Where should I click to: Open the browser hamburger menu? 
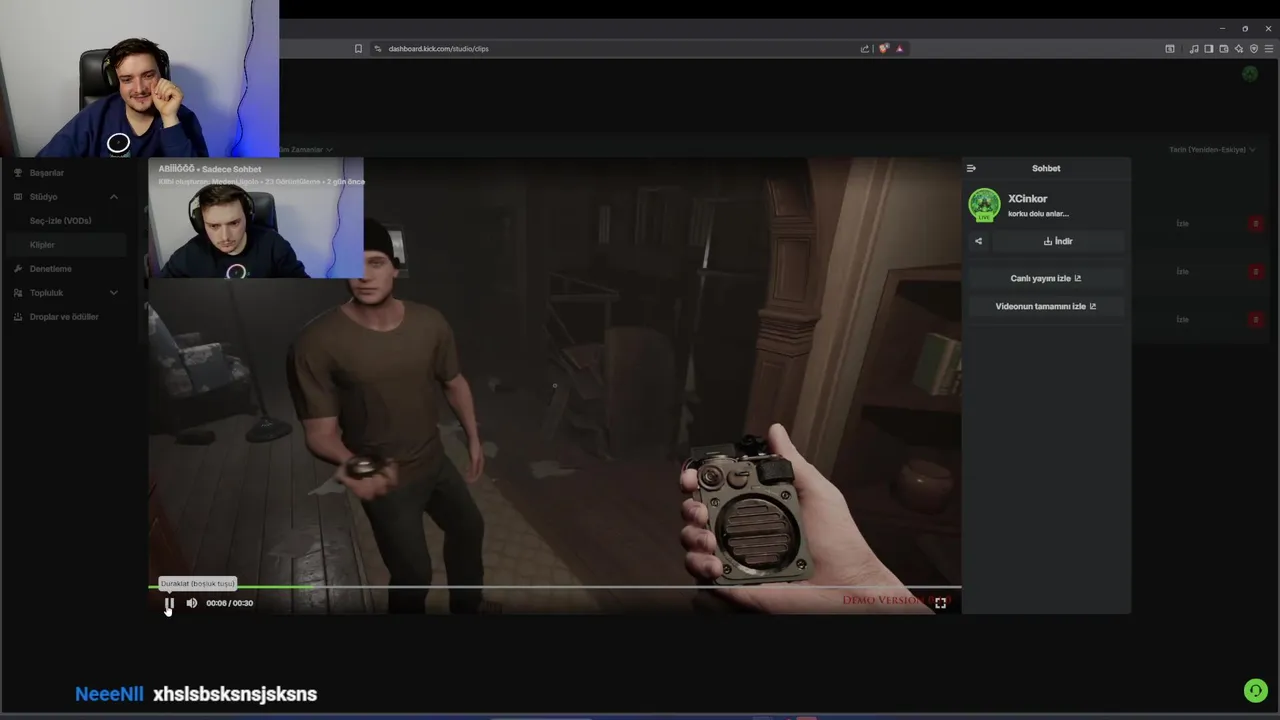[1269, 48]
